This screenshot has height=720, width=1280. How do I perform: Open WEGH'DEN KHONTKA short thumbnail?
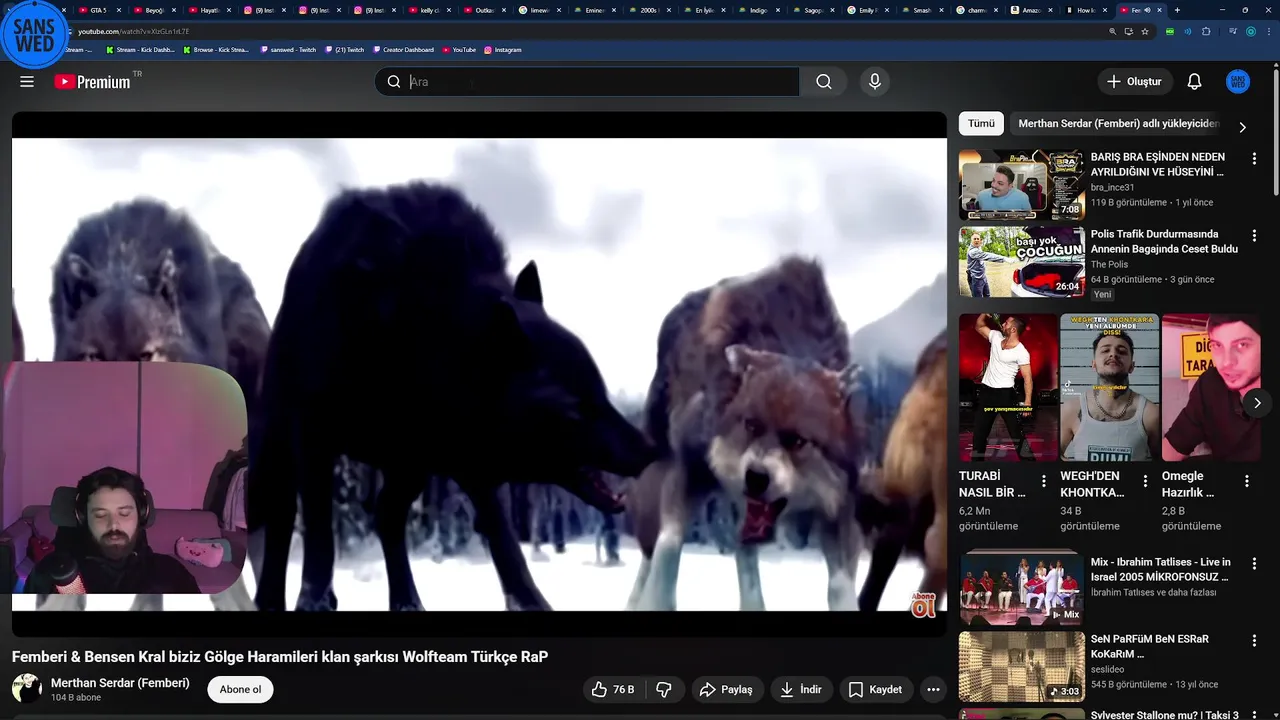(x=1110, y=387)
